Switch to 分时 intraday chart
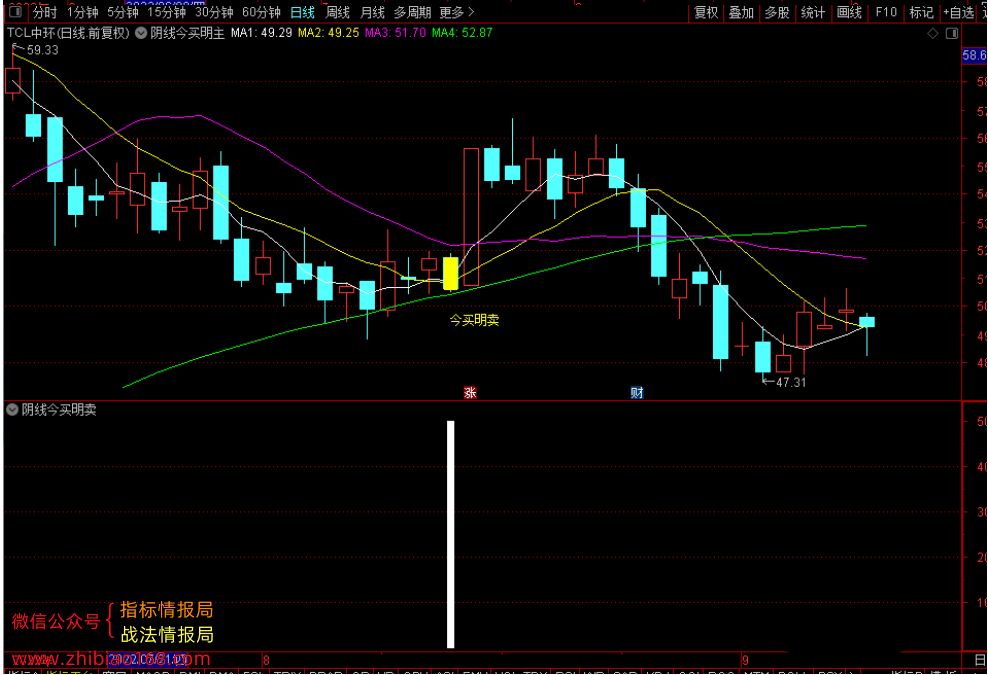The width and height of the screenshot is (988, 675). (45, 12)
